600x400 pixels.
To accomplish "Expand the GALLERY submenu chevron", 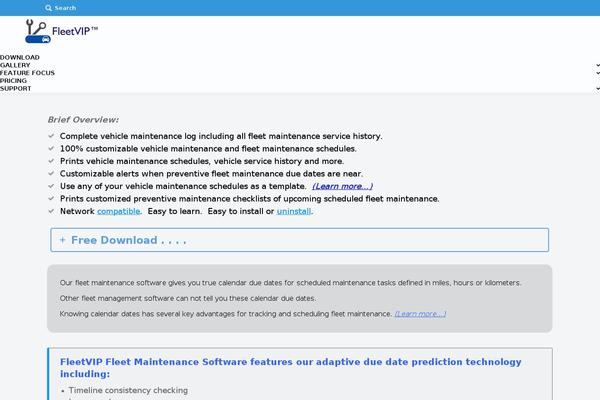I will point(598,65).
